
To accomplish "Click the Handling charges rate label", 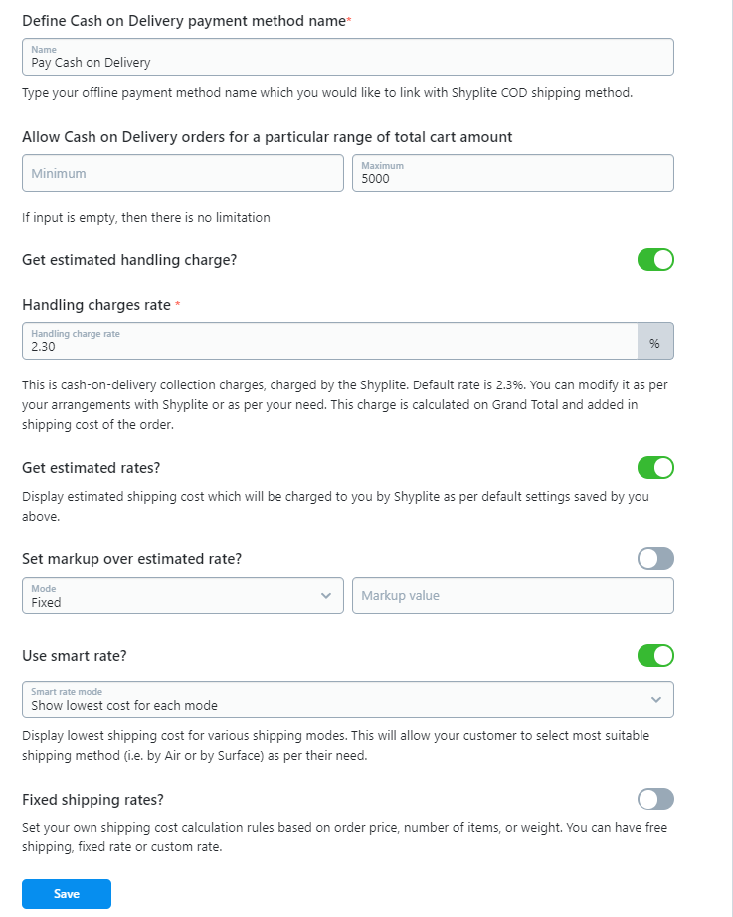I will (96, 304).
